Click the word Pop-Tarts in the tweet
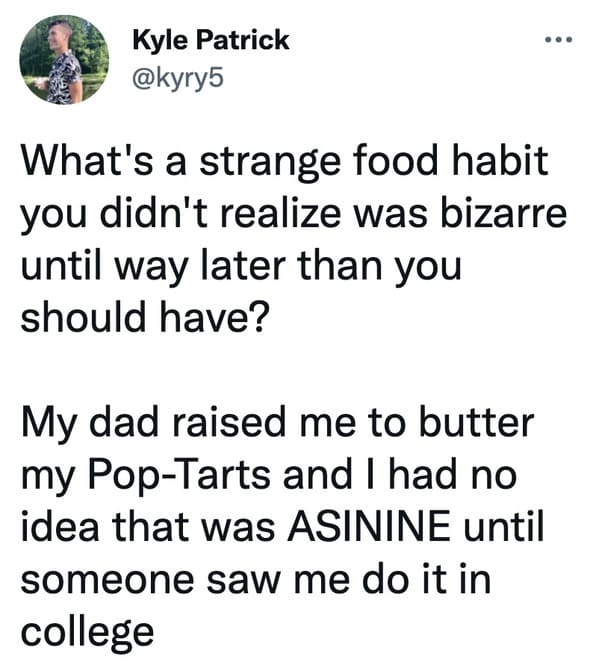The image size is (599, 671). [x=180, y=476]
